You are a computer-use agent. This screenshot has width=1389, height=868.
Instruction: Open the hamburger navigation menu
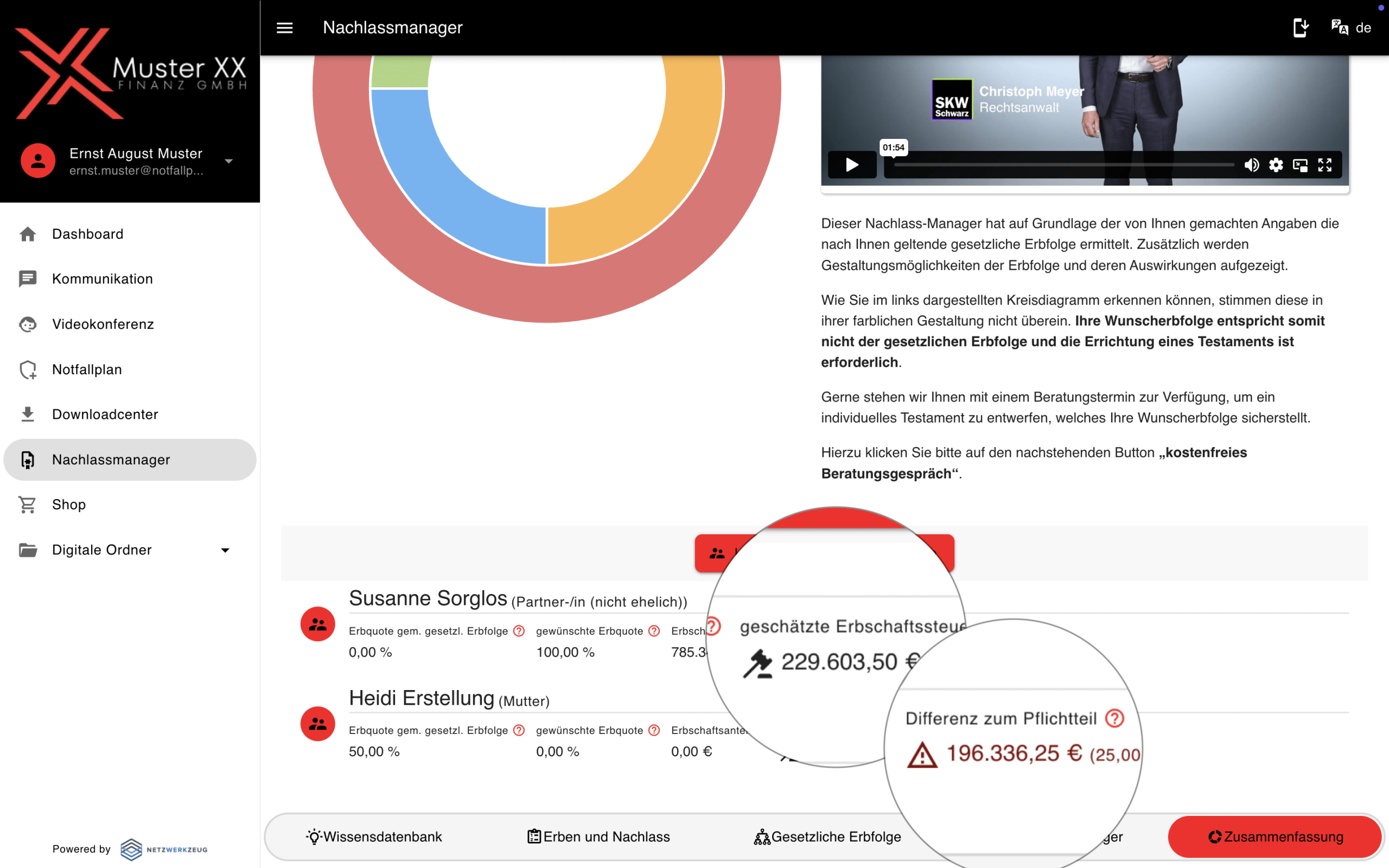click(285, 28)
